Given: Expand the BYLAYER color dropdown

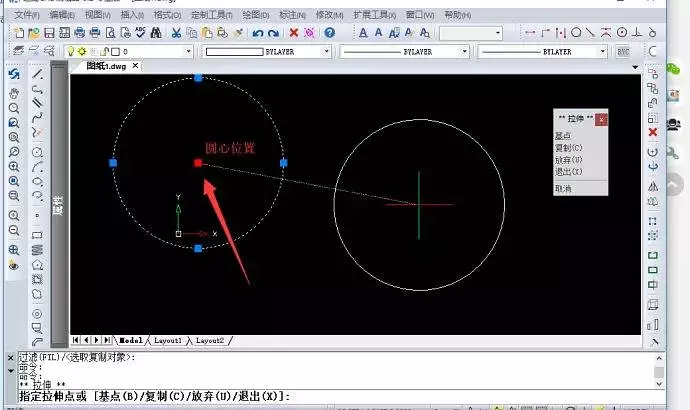Looking at the screenshot, I should coord(325,51).
